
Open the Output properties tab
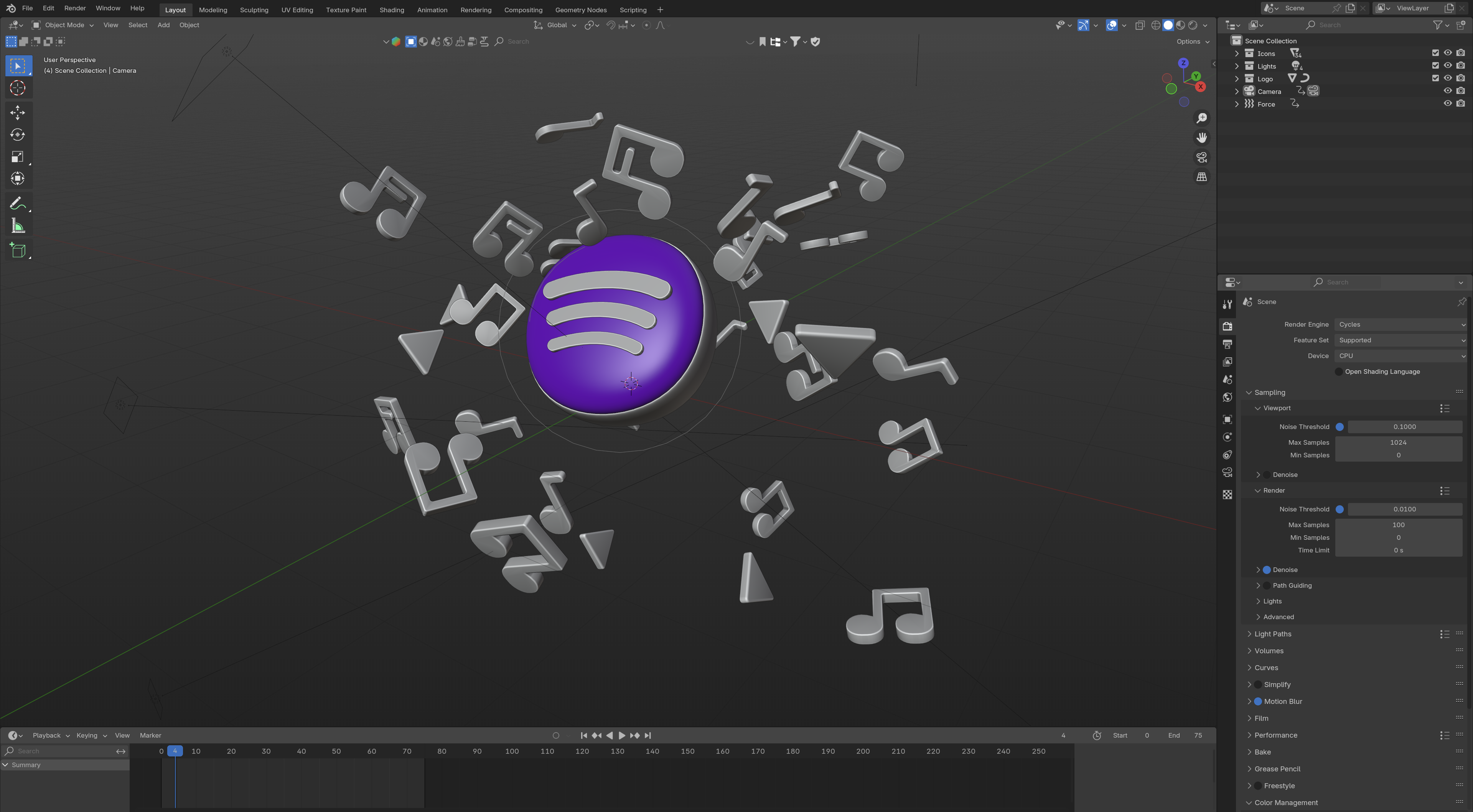pos(1227,344)
